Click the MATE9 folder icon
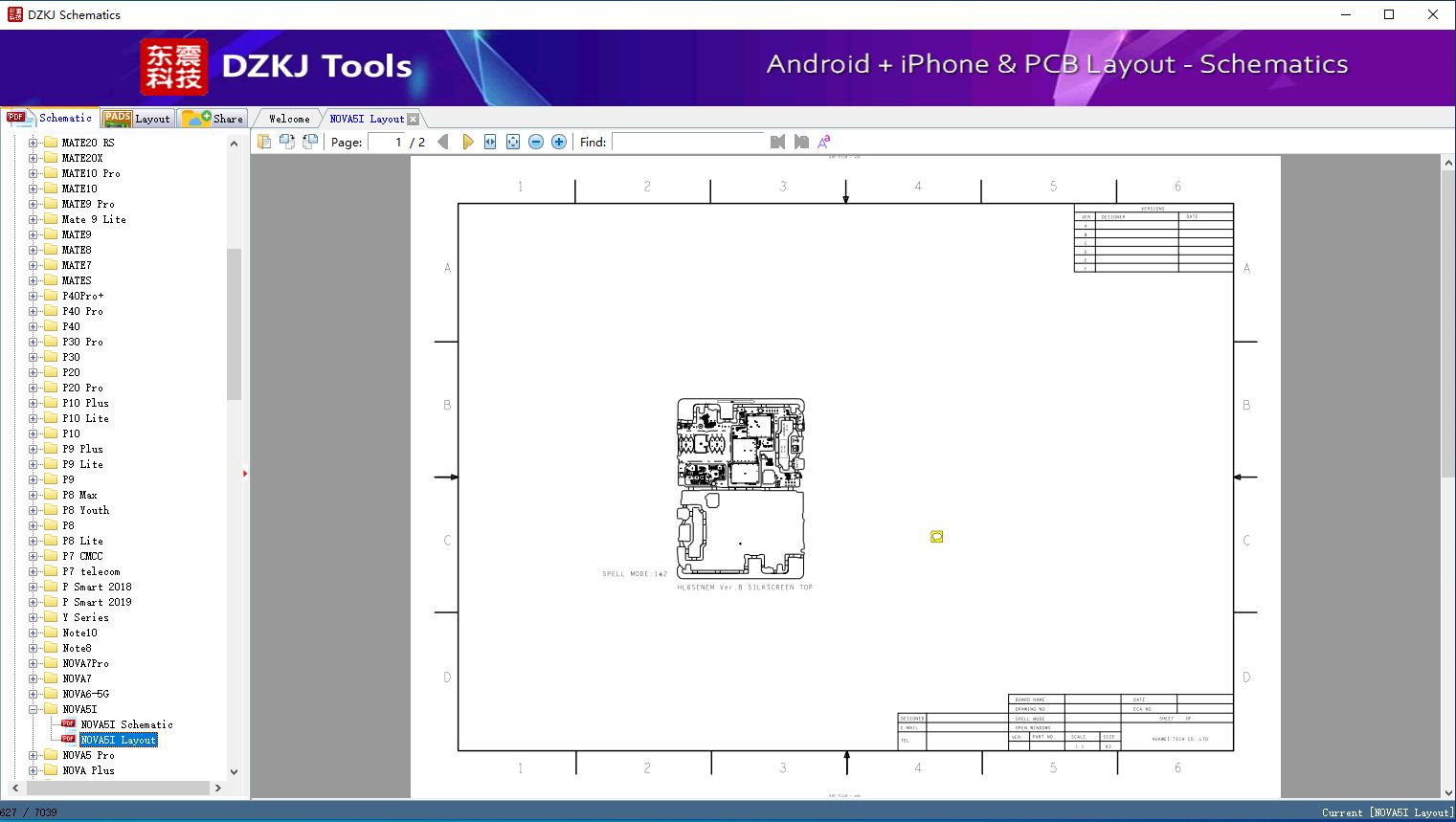Screen dimensions: 1456x822 pyautogui.click(x=51, y=234)
